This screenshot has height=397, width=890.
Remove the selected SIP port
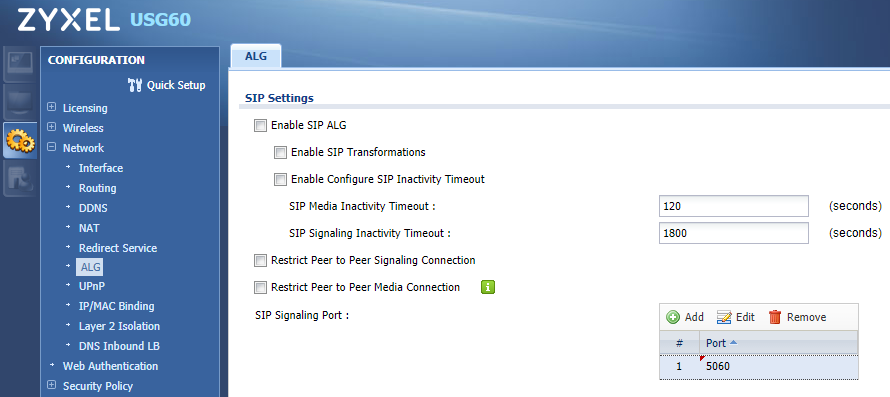tap(797, 317)
